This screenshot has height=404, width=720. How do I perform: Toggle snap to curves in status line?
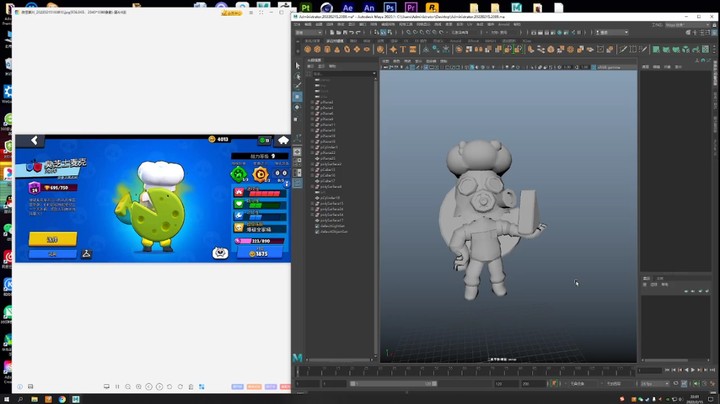click(415, 32)
